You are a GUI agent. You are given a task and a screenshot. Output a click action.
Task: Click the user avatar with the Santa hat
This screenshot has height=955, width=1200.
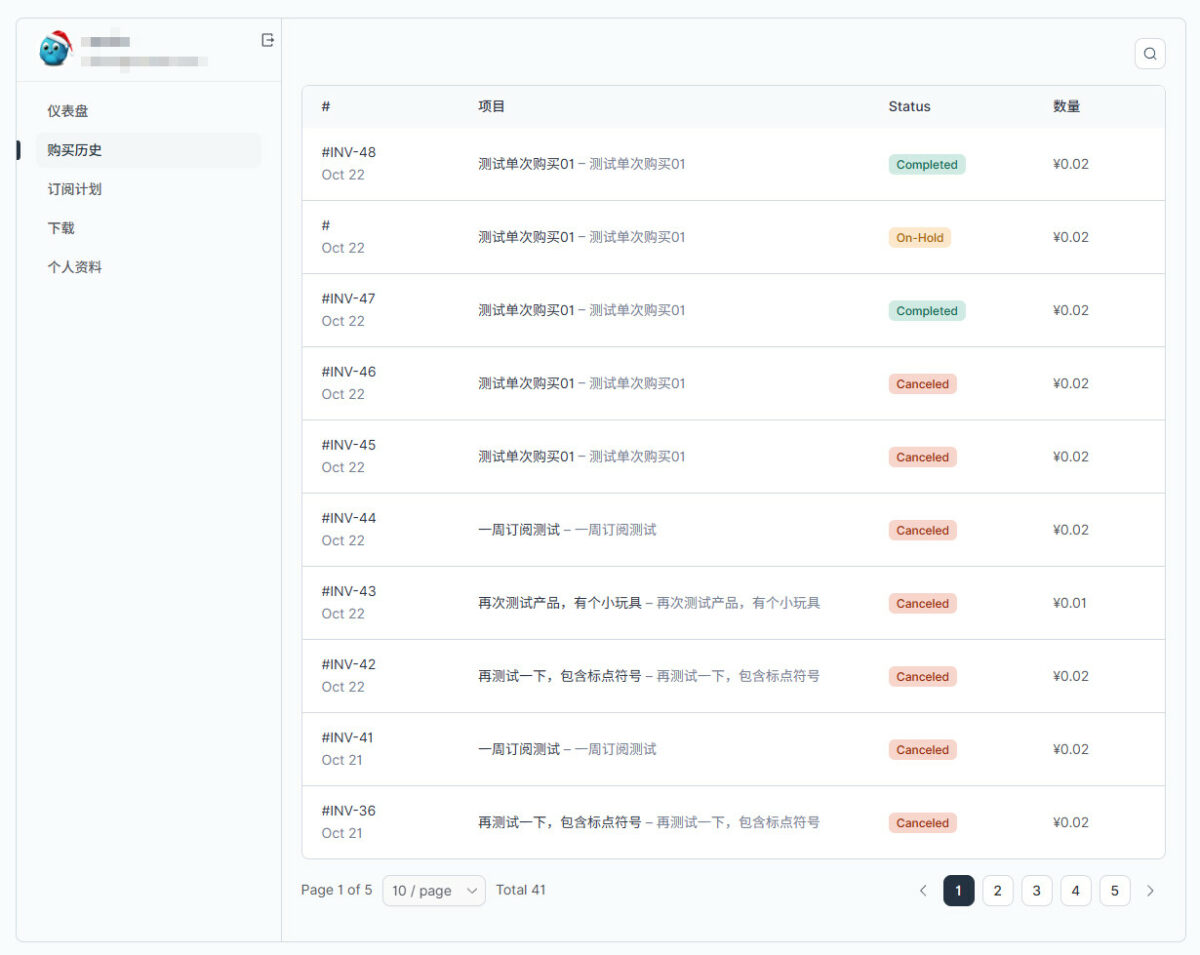[x=54, y=48]
